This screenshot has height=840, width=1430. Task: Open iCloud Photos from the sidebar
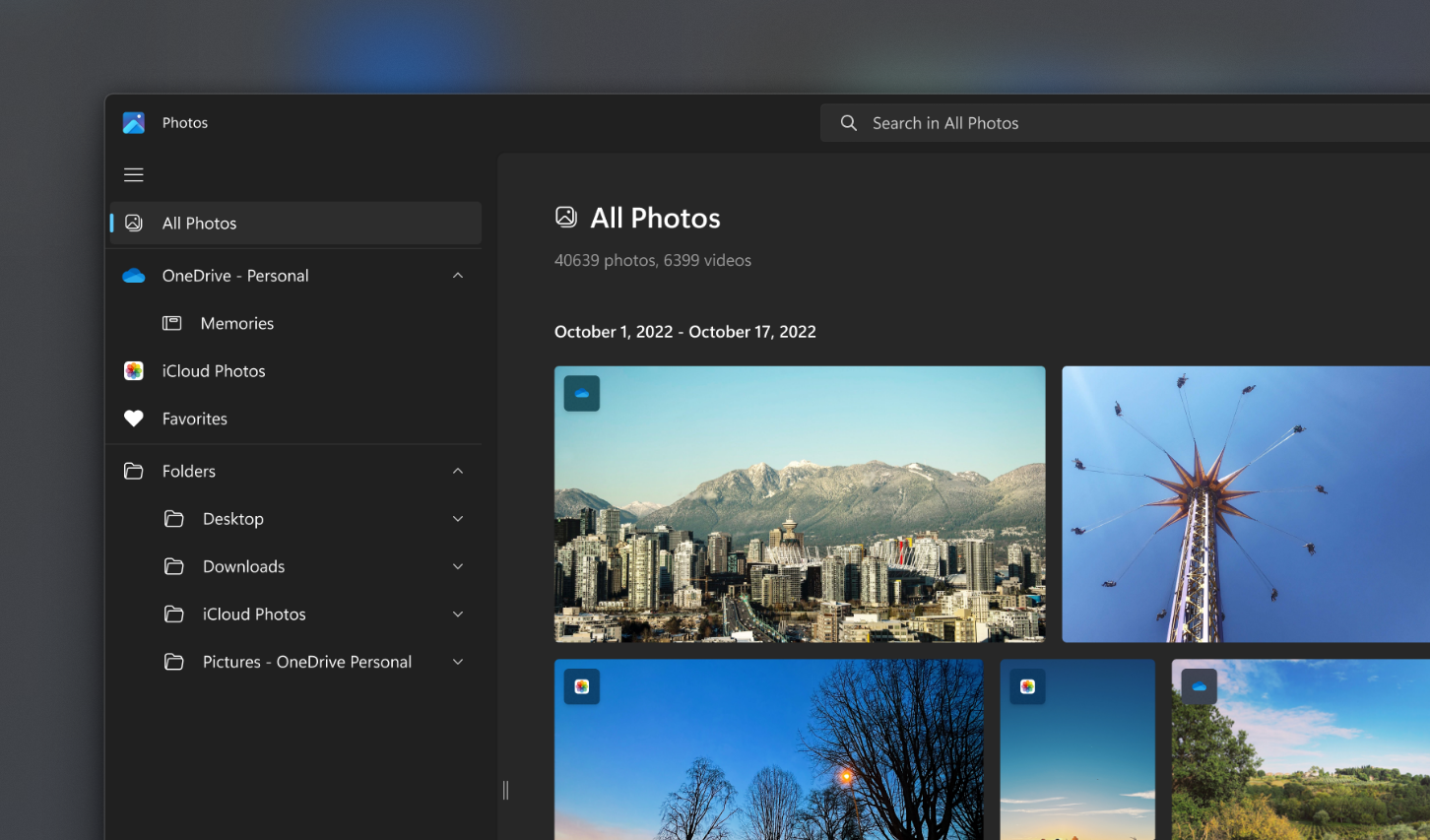tap(214, 370)
